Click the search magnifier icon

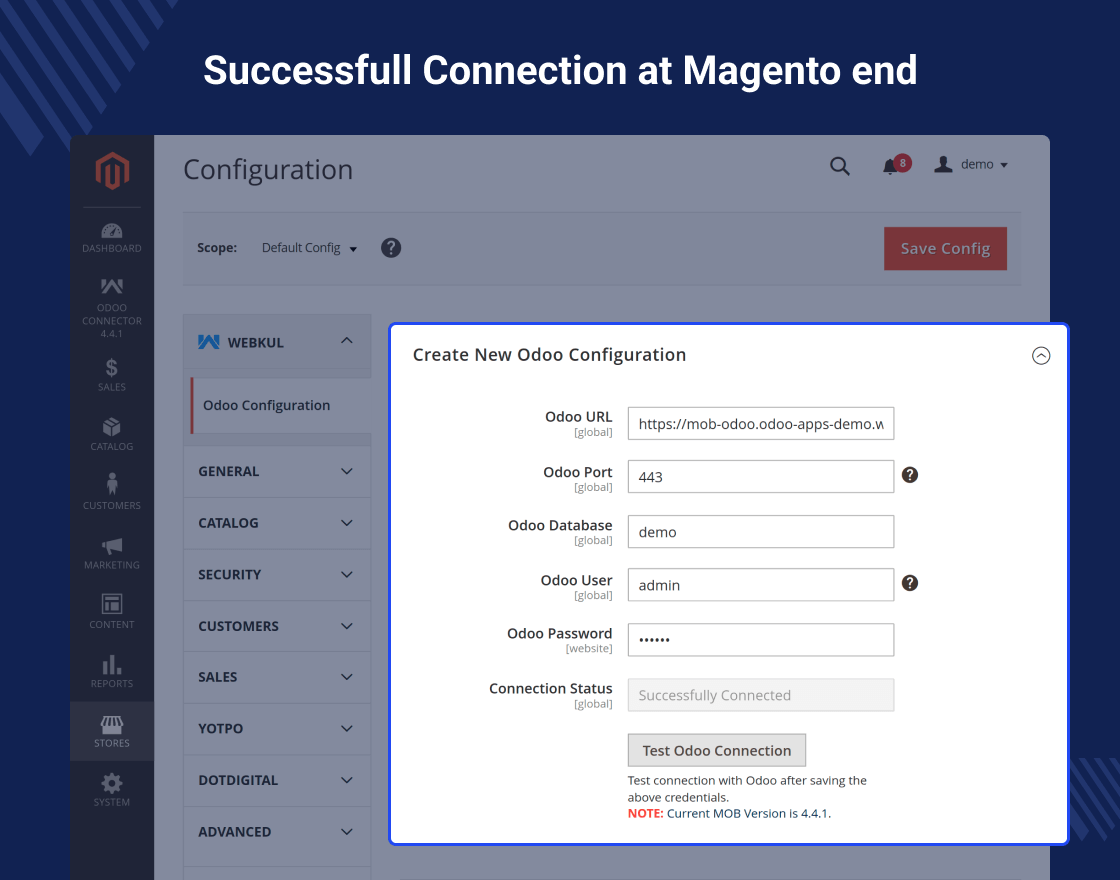tap(840, 166)
